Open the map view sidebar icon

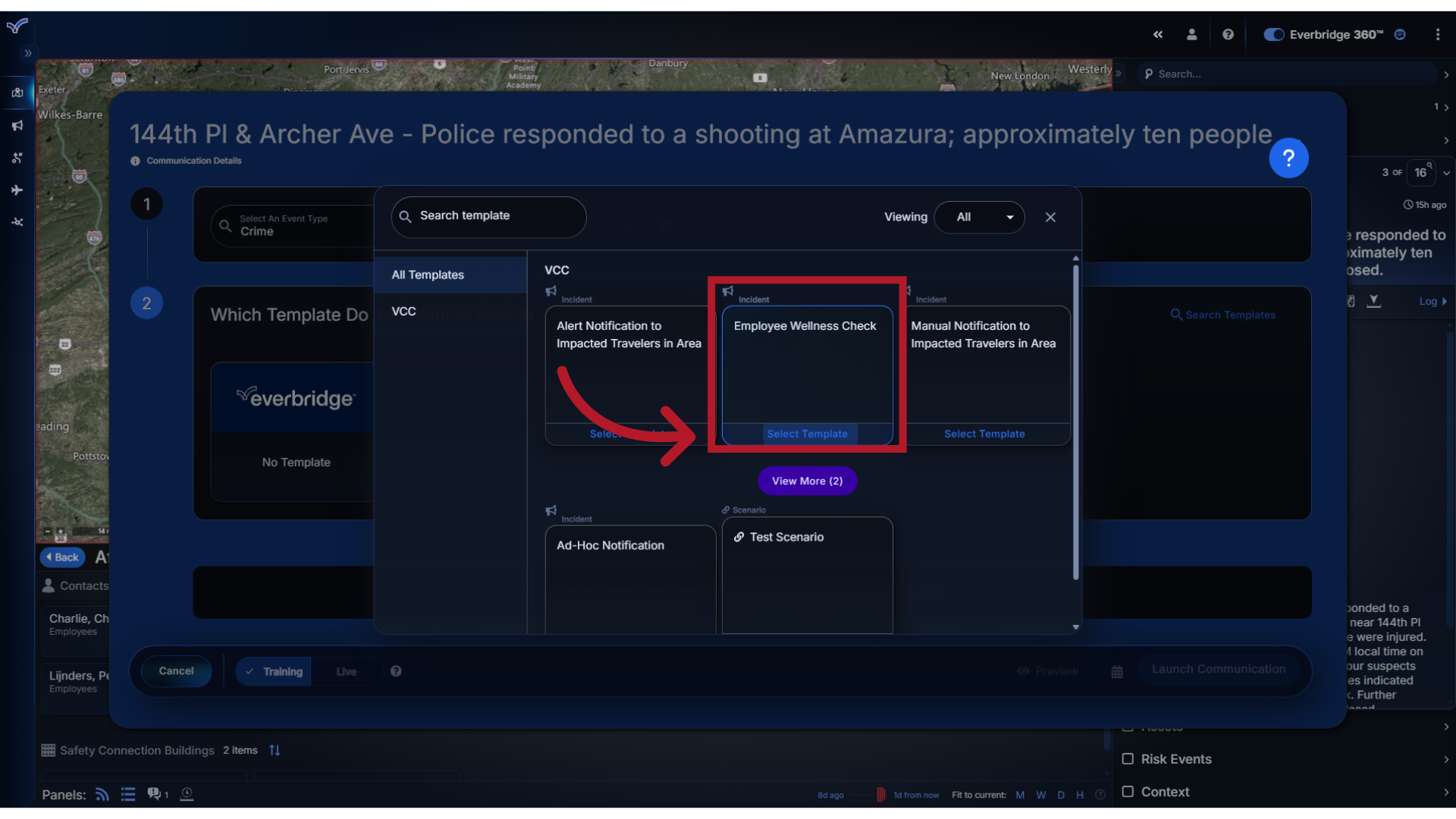coord(17,93)
